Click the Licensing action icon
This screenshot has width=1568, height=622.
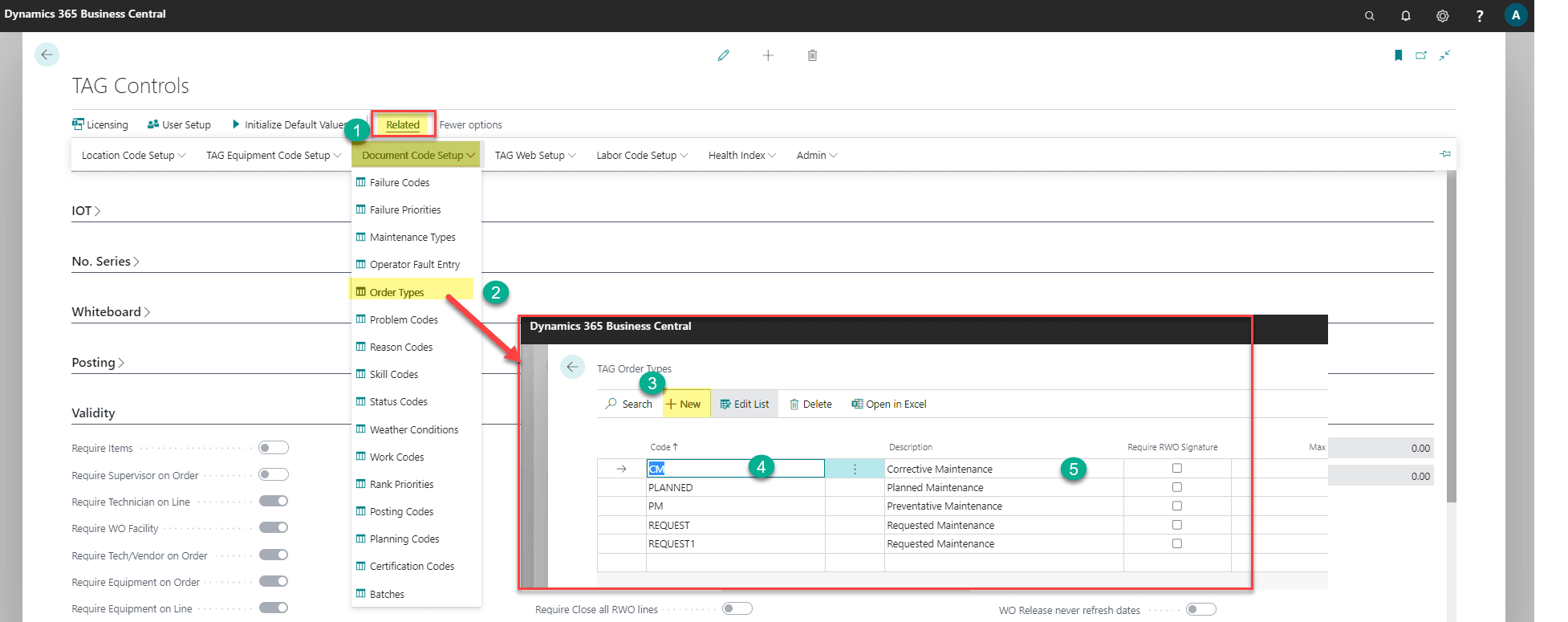[78, 124]
